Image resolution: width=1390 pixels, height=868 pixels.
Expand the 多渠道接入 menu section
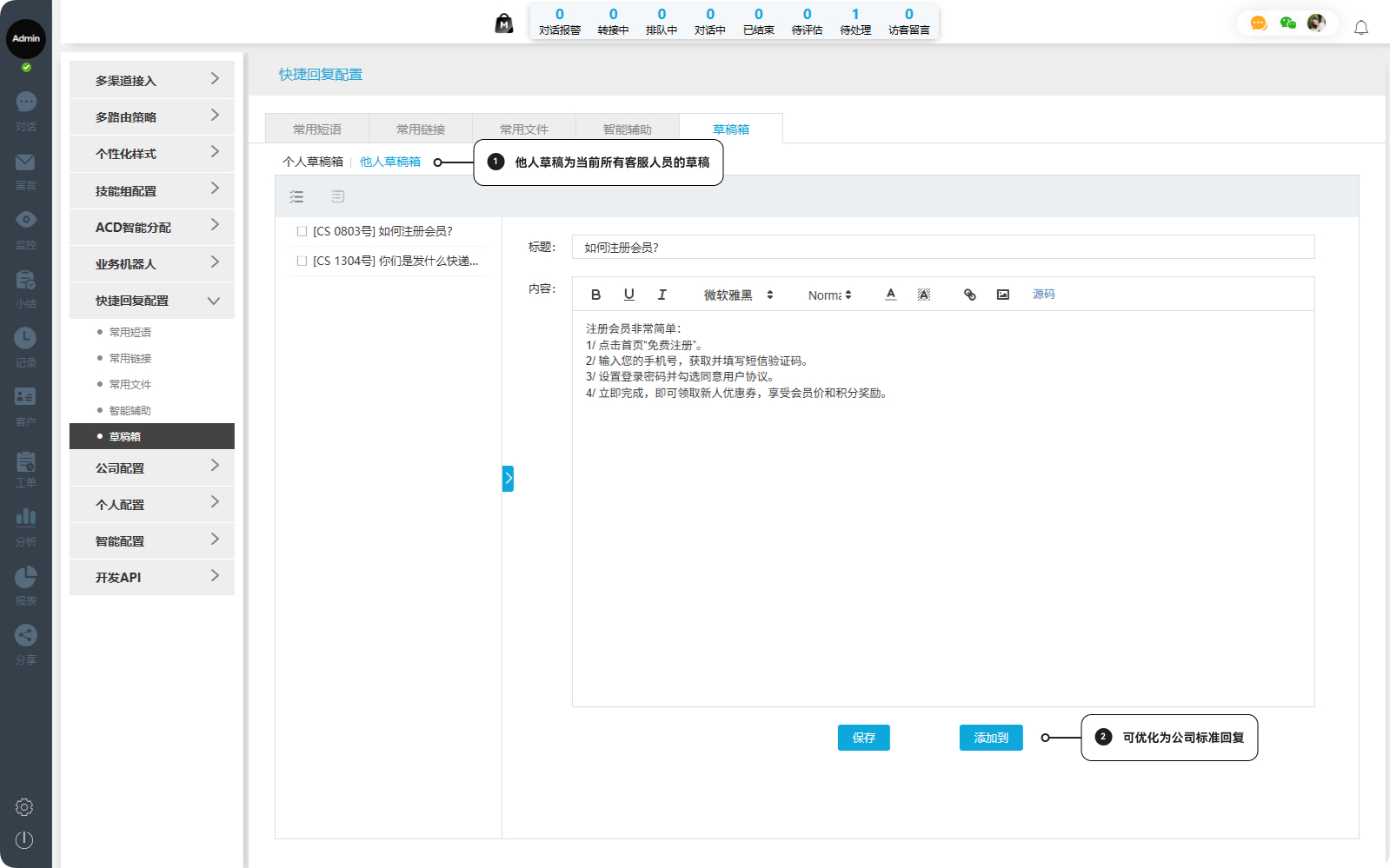(x=152, y=80)
